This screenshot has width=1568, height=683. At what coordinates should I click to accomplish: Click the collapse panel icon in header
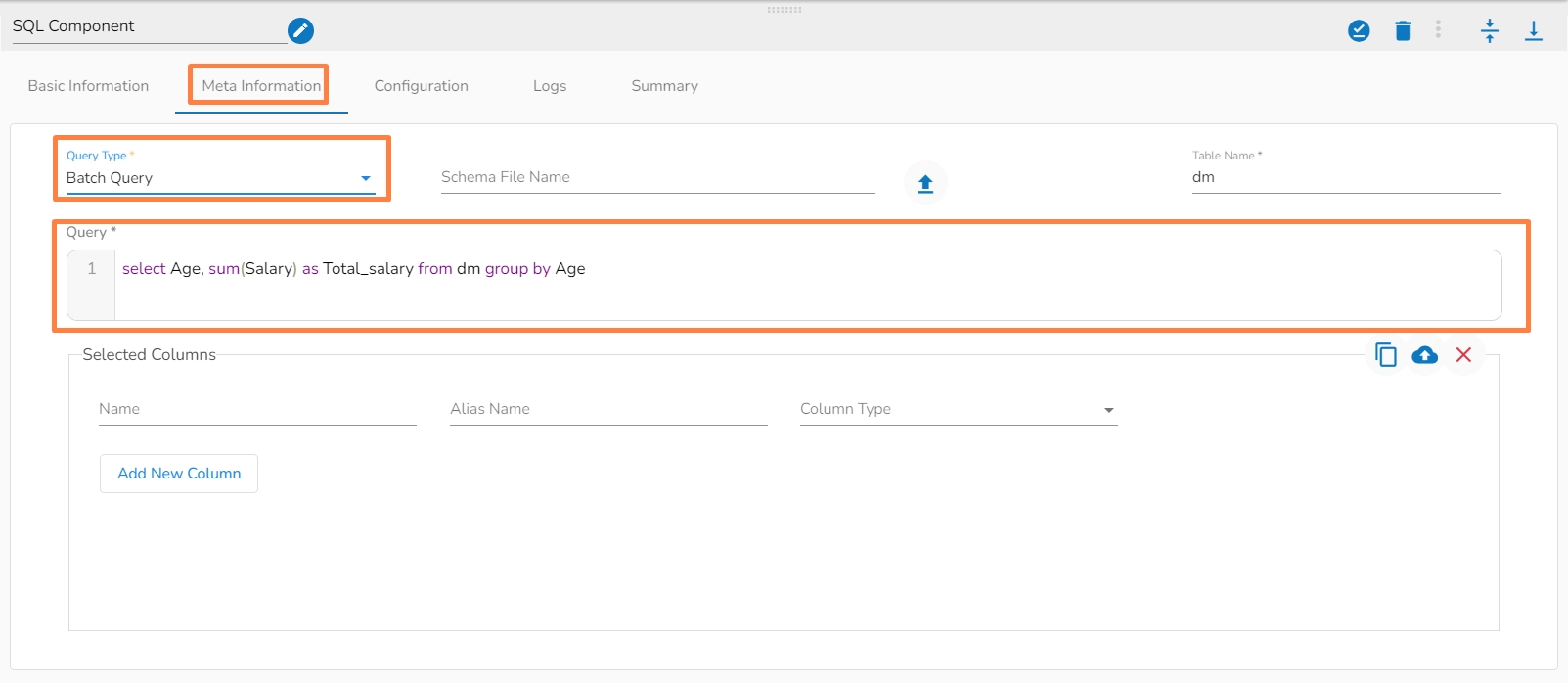[x=1489, y=31]
